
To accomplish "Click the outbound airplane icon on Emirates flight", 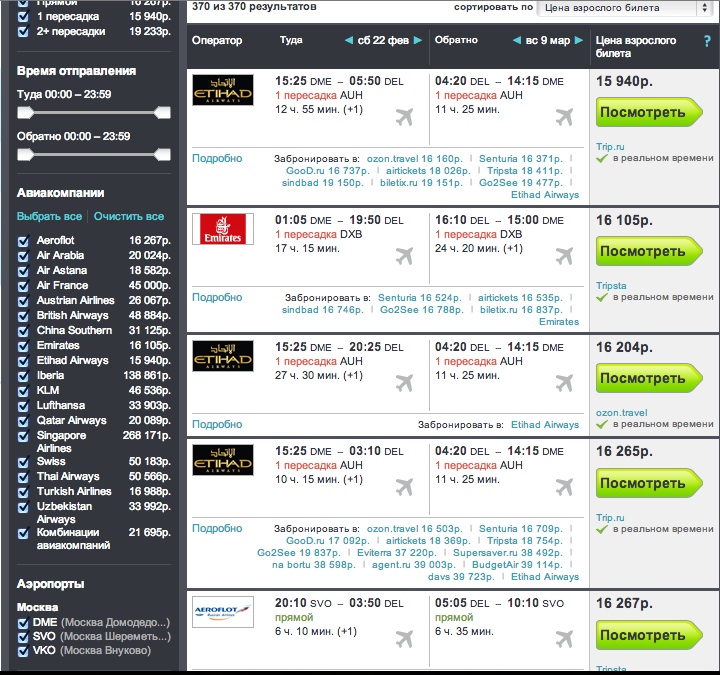I will click(405, 257).
